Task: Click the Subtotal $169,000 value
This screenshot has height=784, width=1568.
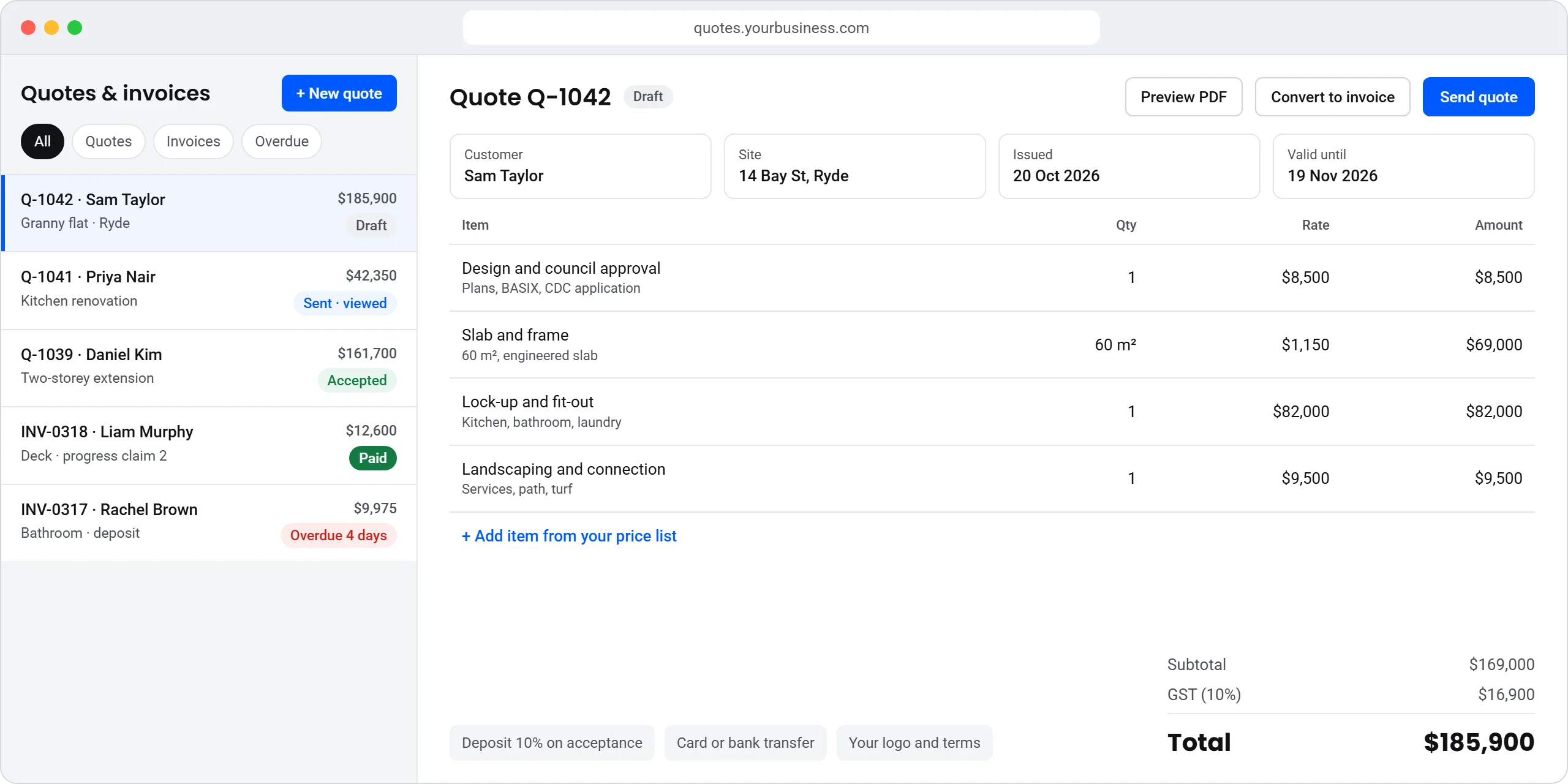Action: 1501,665
